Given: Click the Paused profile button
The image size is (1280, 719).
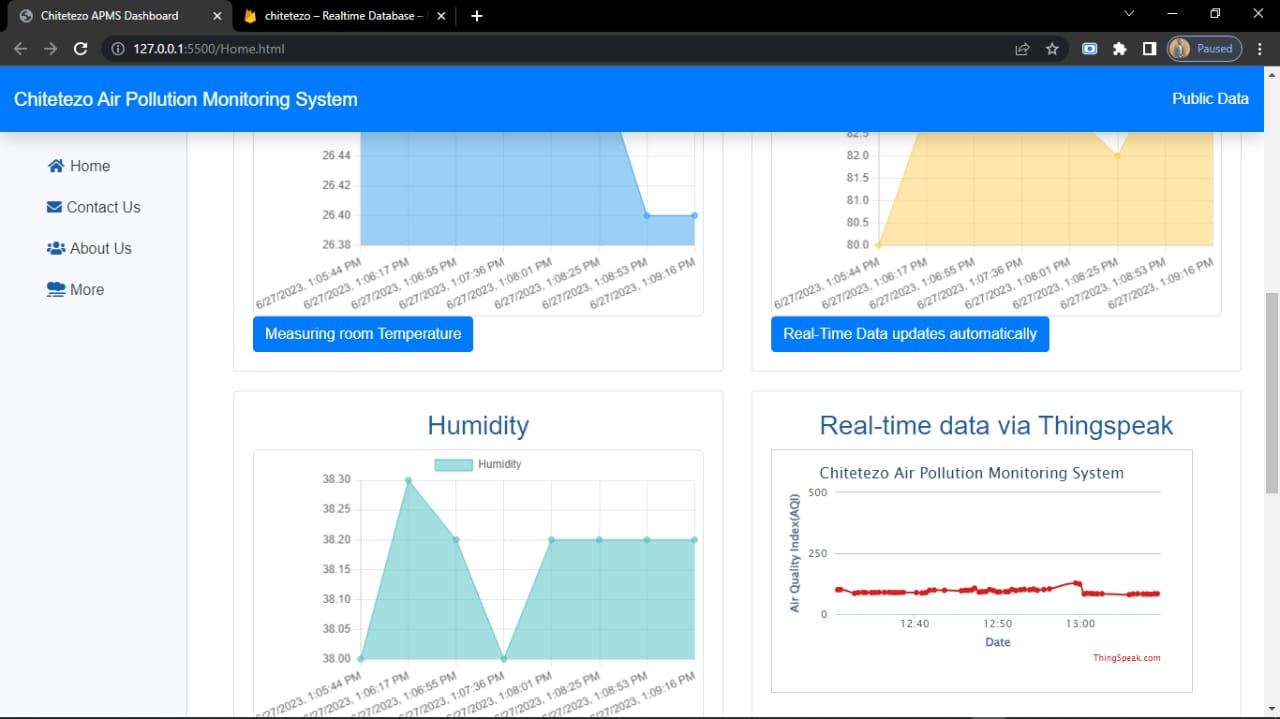Looking at the screenshot, I should pos(1205,48).
